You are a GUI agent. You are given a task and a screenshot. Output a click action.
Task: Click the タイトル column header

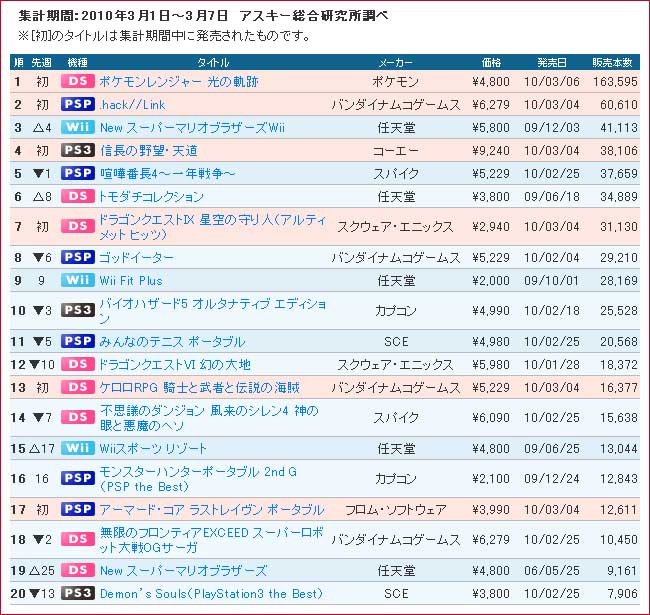tap(213, 63)
